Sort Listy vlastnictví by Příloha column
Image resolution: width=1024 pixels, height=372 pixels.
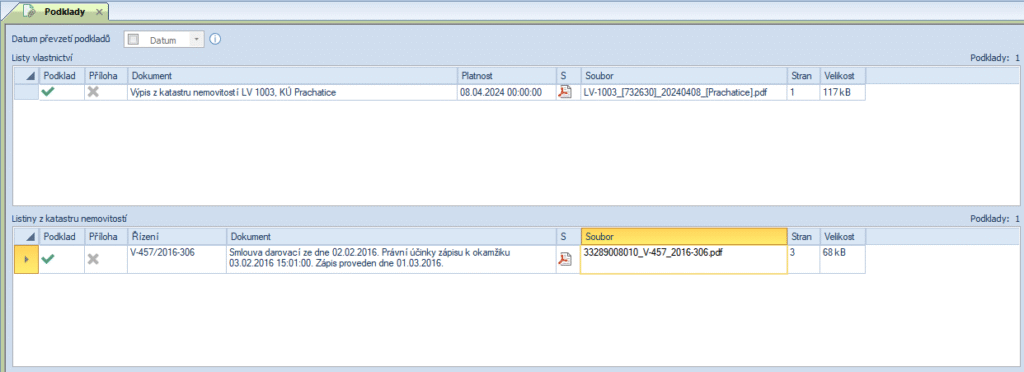[106, 76]
